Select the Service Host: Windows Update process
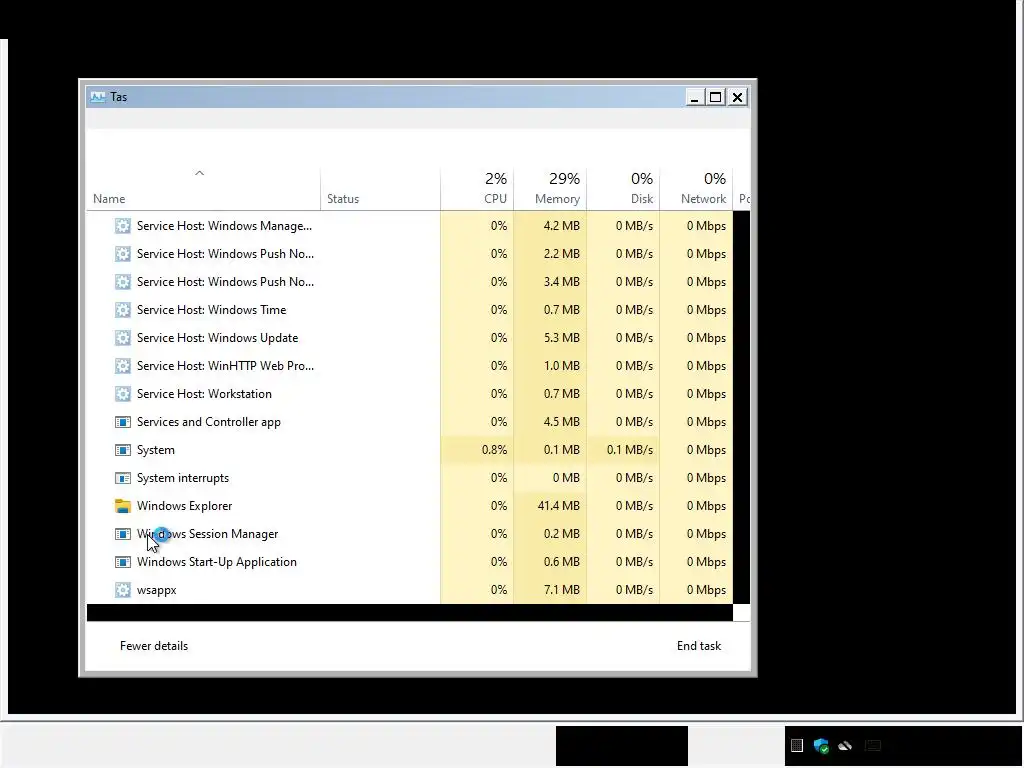This screenshot has width=1024, height=768. [x=217, y=338]
